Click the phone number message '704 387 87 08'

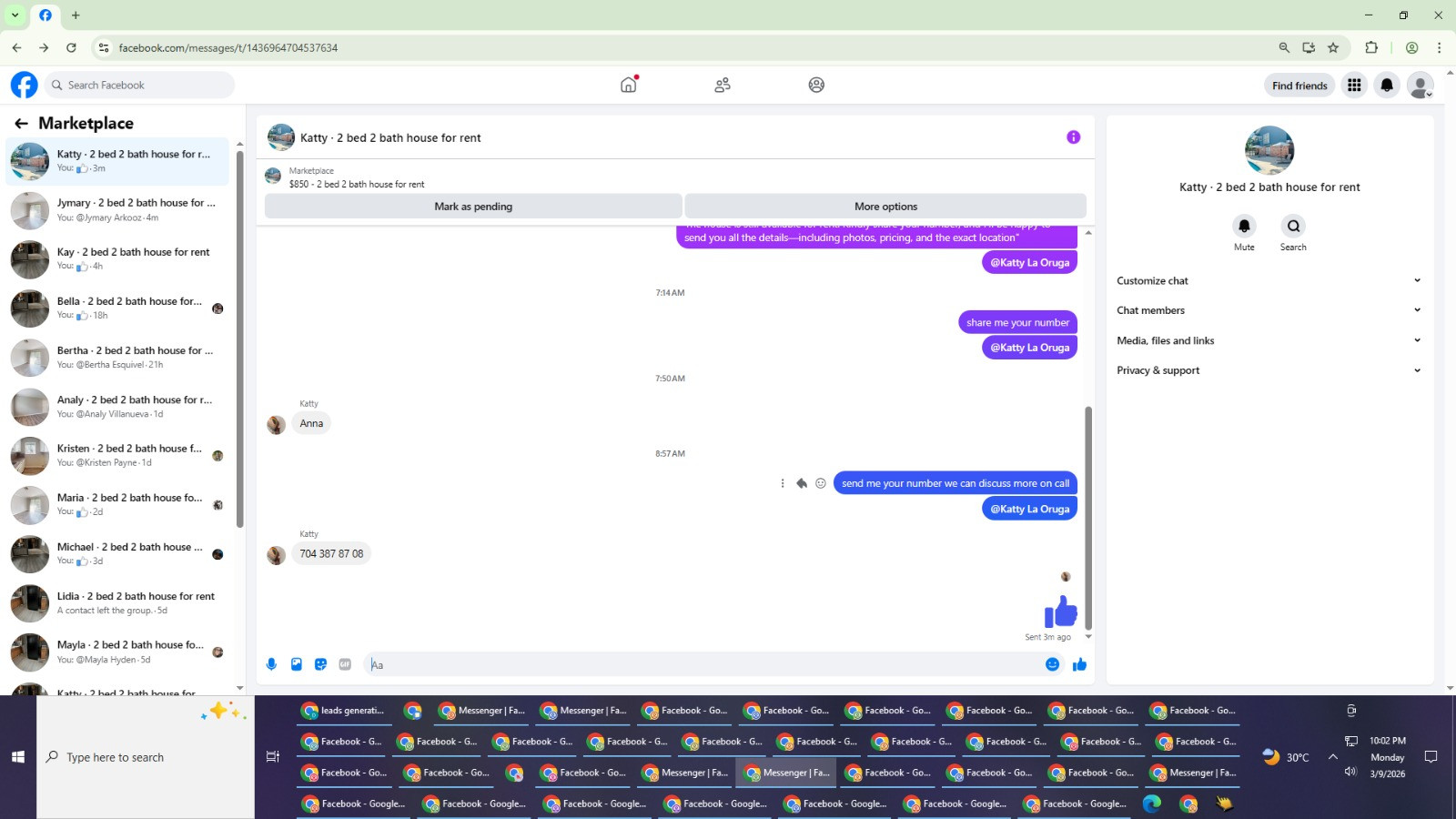tap(331, 553)
